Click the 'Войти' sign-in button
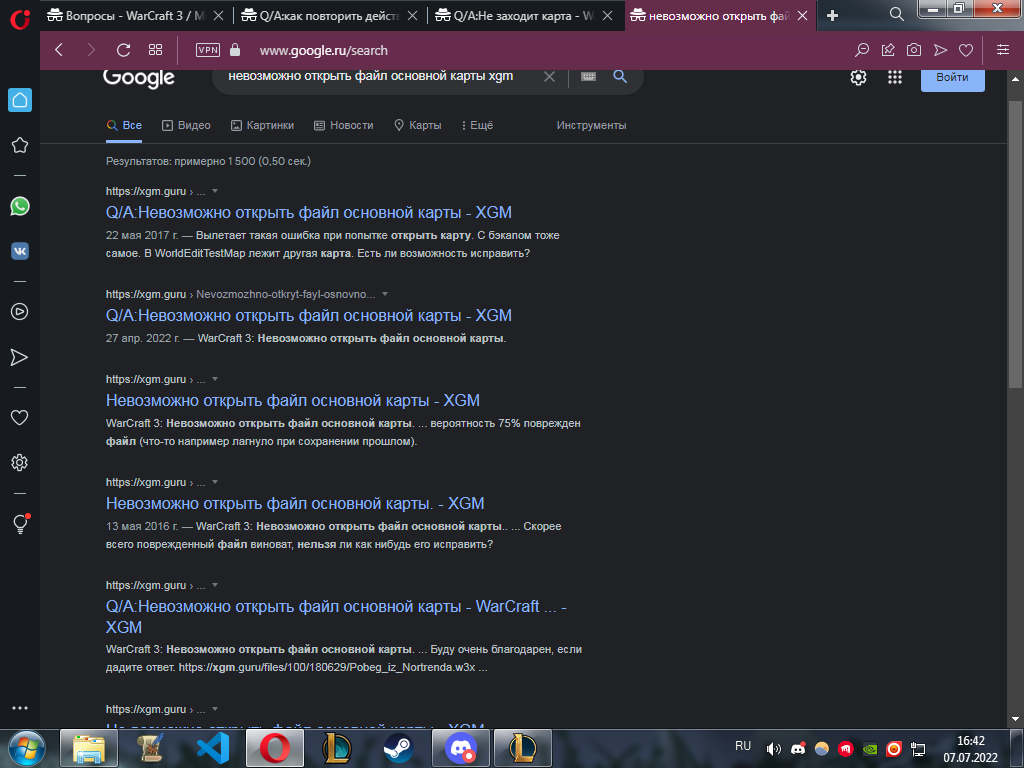This screenshot has width=1024, height=768. coord(952,78)
